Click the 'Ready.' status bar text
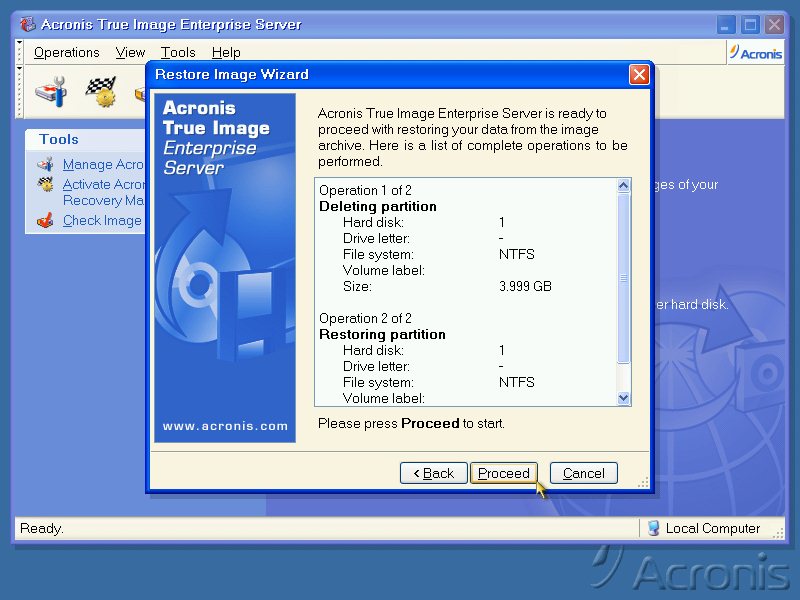The image size is (800, 600). 41,528
